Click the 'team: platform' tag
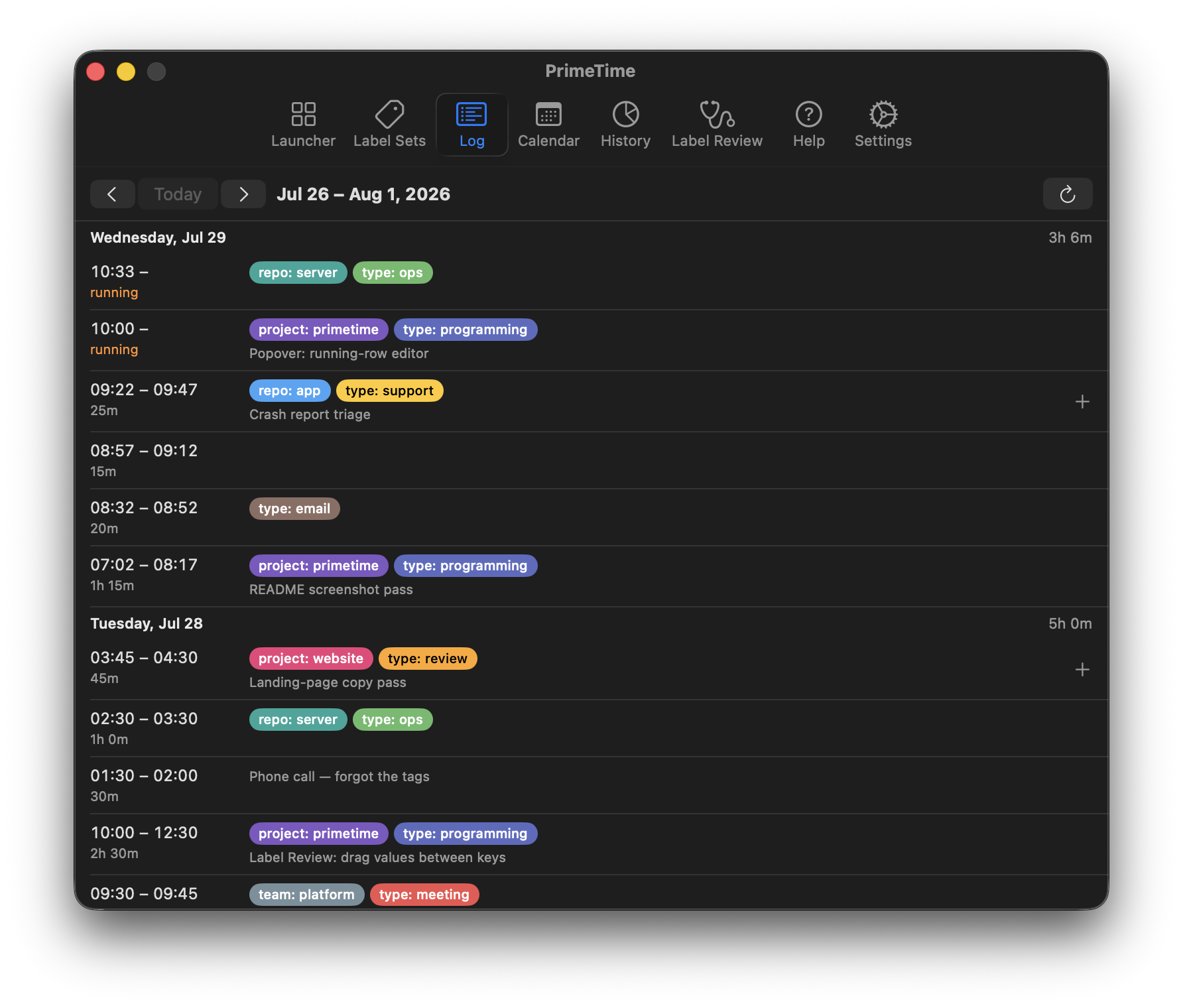The width and height of the screenshot is (1183, 1008). 306,895
